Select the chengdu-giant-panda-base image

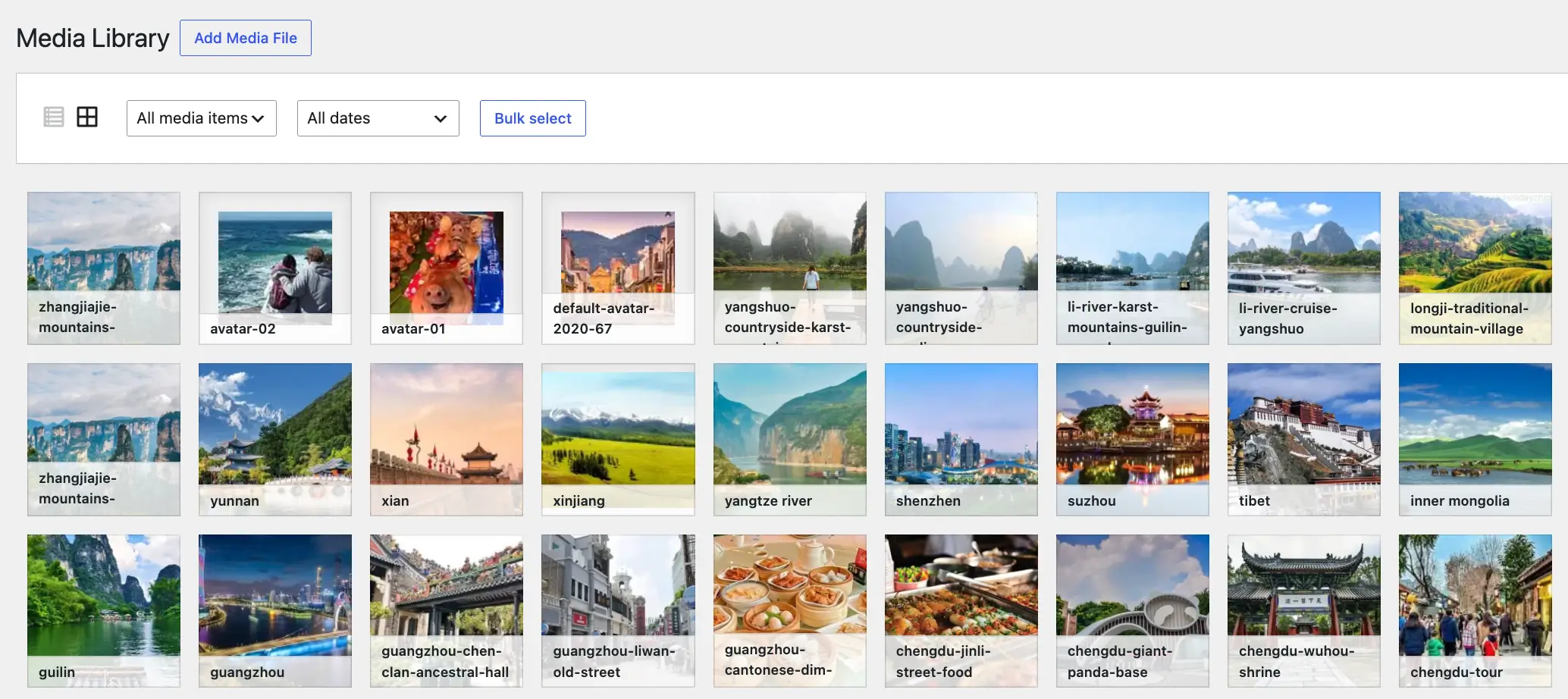pos(1133,611)
